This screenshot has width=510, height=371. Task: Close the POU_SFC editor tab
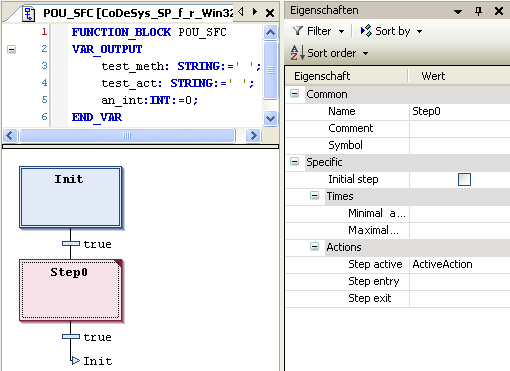(270, 13)
